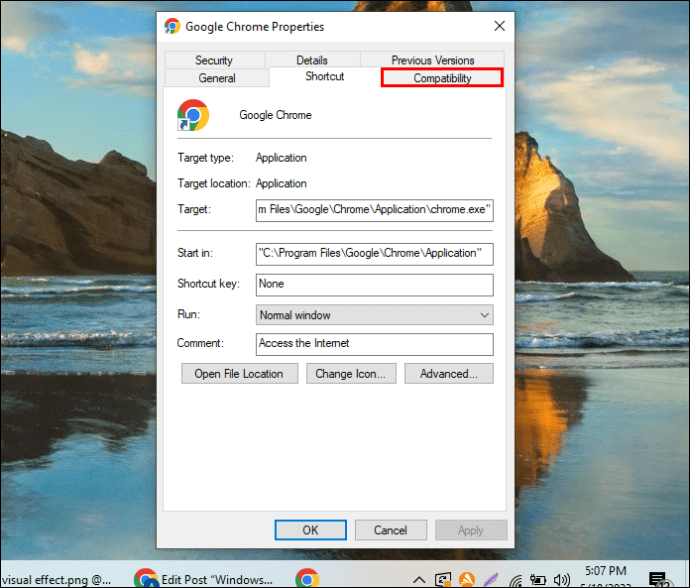Click the standalone Chrome taskbar icon
This screenshot has width=690, height=588.
(x=307, y=578)
